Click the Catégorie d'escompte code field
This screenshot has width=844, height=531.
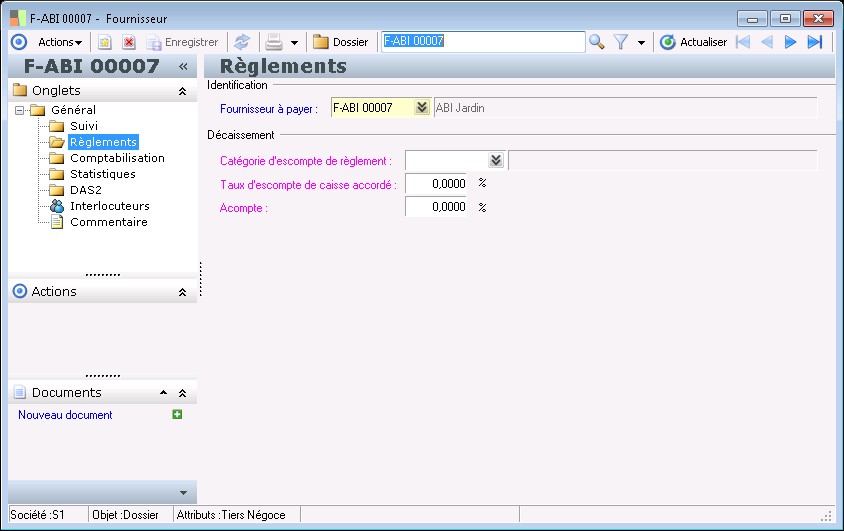pos(447,160)
